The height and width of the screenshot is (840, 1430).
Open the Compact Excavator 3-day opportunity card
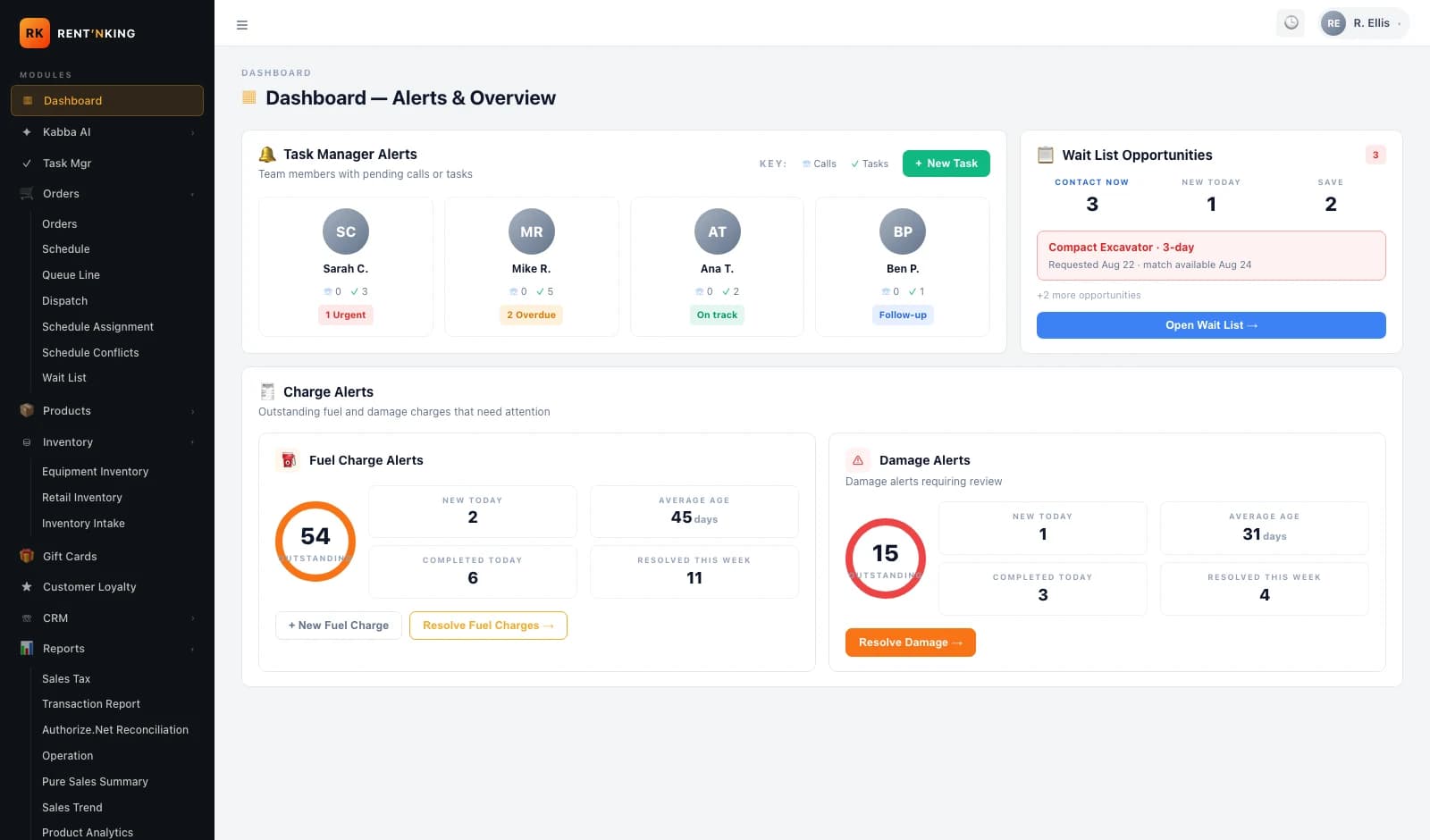[1211, 256]
